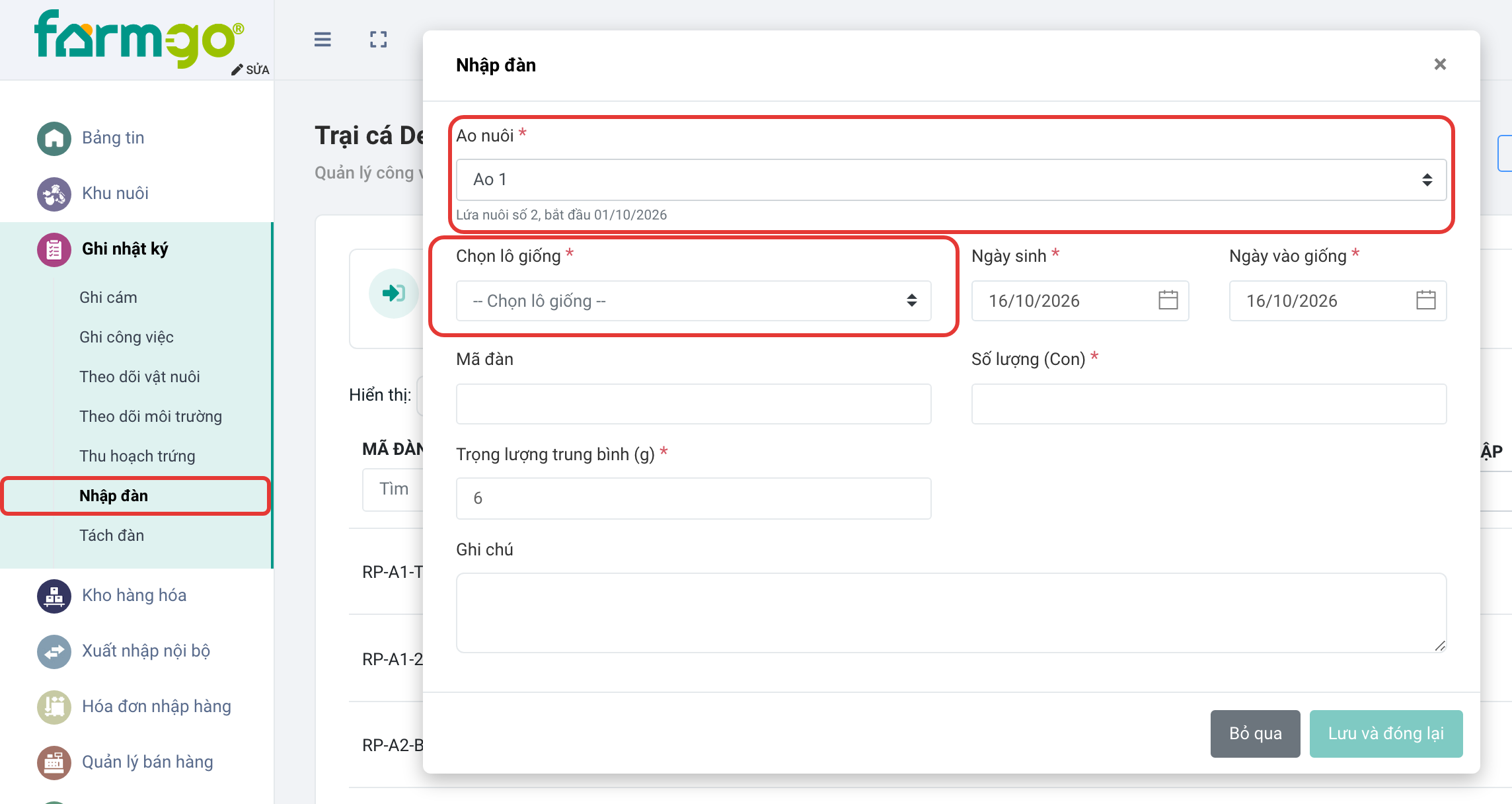The image size is (1512, 804).
Task: Open calendar picker for Ngày sinh
Action: pyautogui.click(x=1168, y=300)
